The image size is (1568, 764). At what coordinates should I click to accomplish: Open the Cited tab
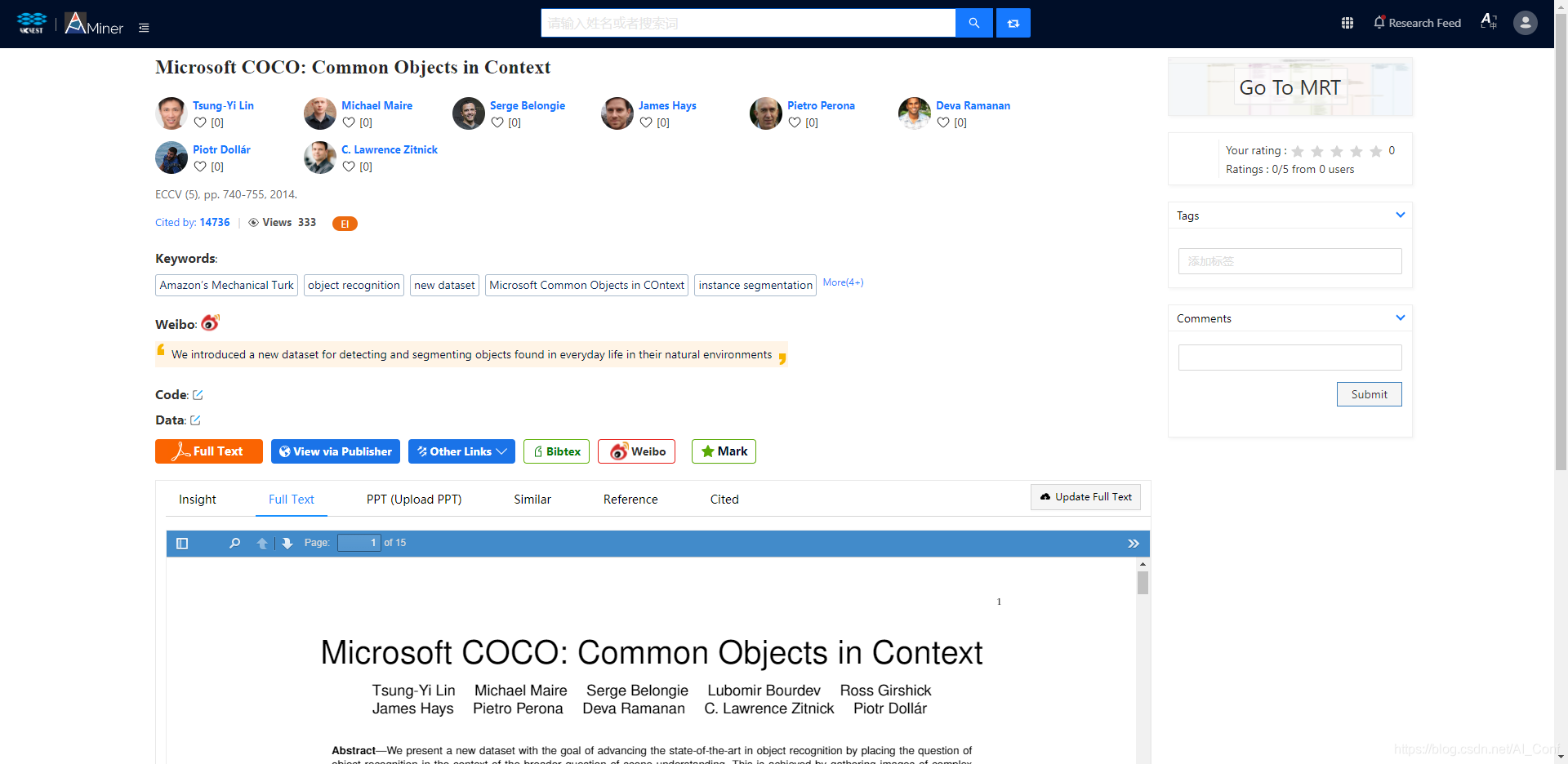[x=724, y=500]
